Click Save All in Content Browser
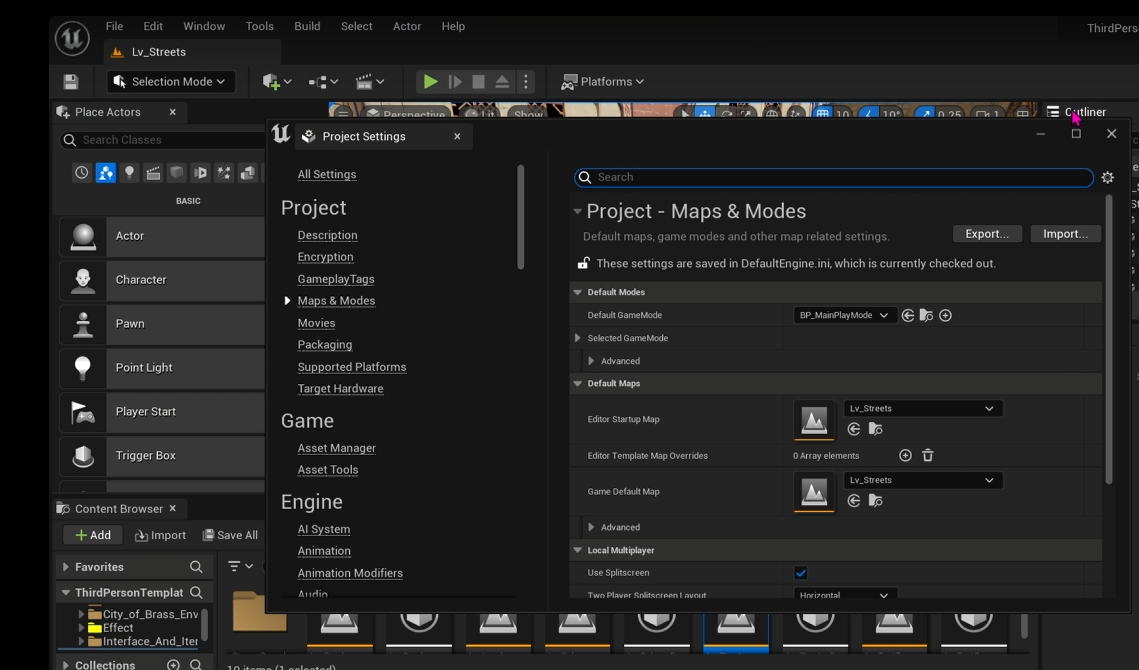 click(x=230, y=536)
